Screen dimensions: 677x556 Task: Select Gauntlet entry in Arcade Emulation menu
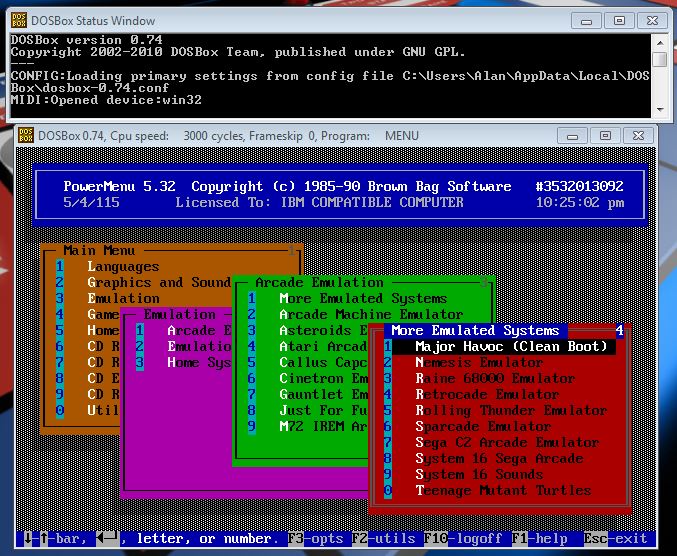pos(323,394)
